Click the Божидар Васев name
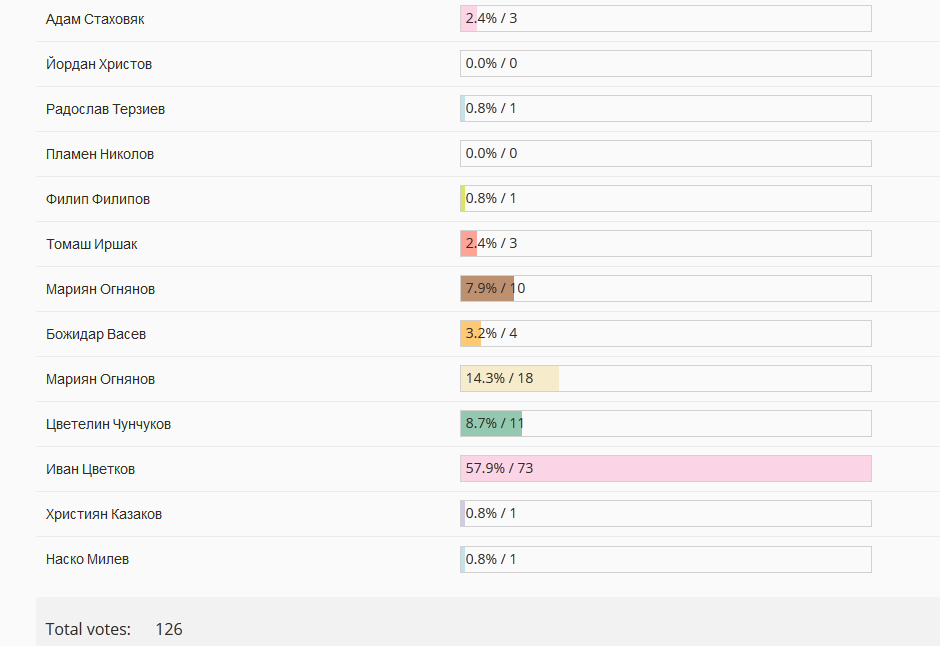The width and height of the screenshot is (940, 646). click(x=96, y=334)
